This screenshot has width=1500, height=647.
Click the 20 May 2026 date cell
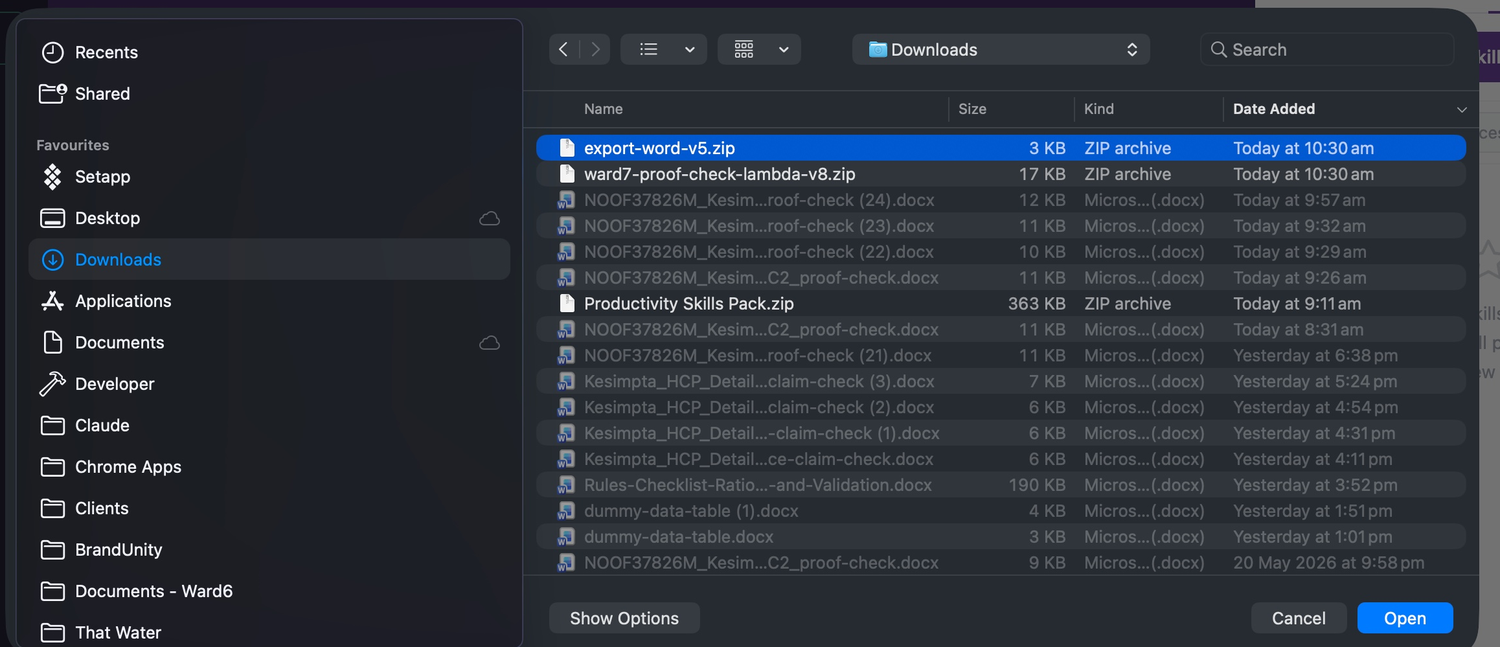(1329, 563)
